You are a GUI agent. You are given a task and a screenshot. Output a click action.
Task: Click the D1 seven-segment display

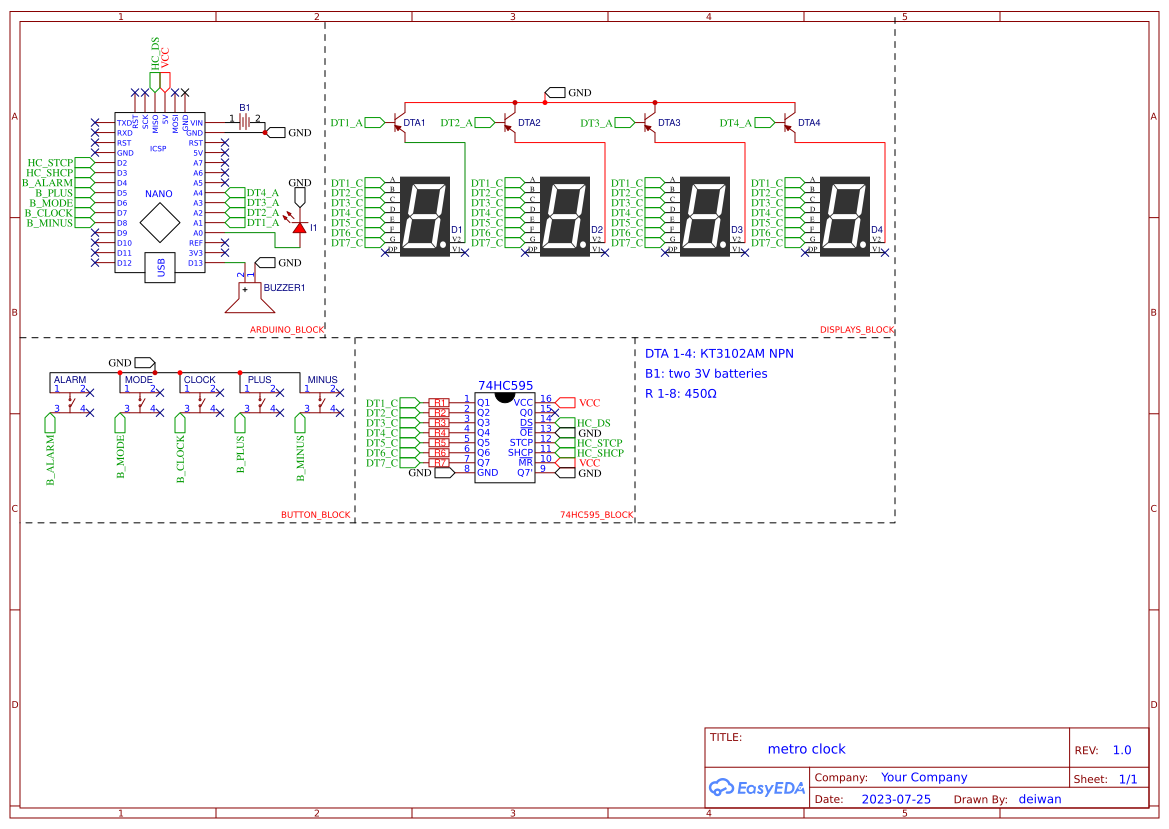click(425, 216)
